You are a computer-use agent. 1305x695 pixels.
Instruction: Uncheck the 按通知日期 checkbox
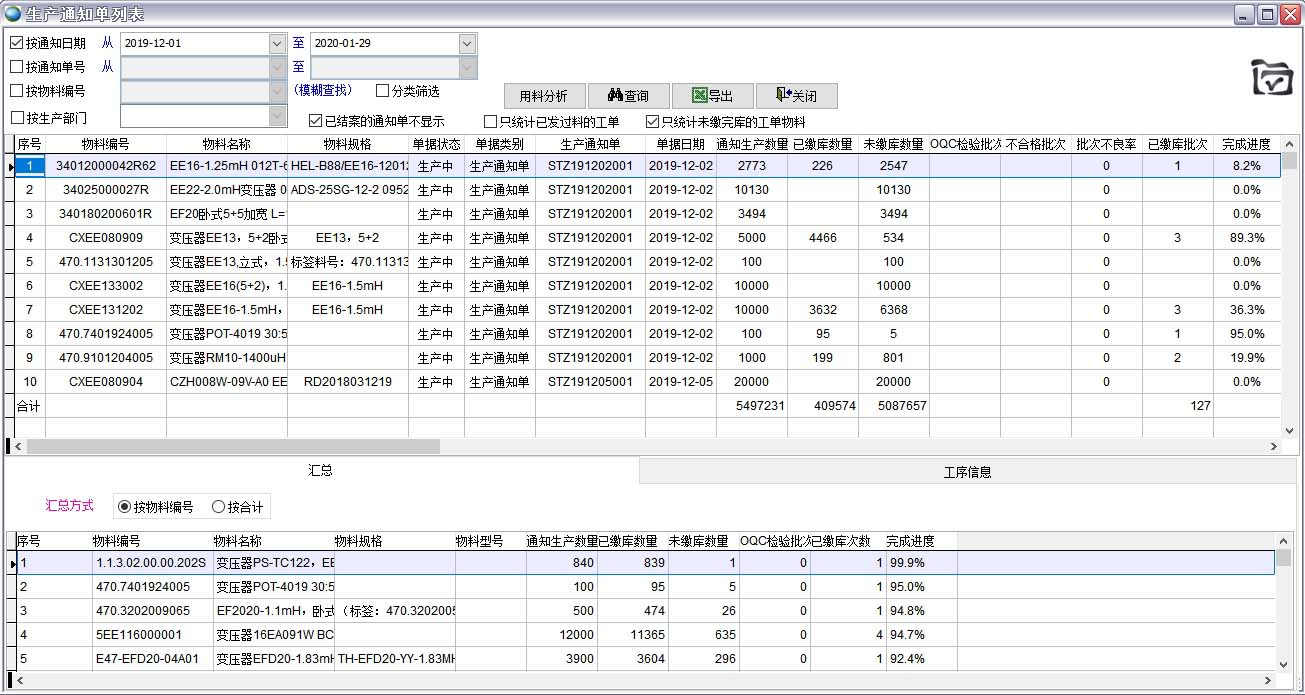pyautogui.click(x=16, y=43)
